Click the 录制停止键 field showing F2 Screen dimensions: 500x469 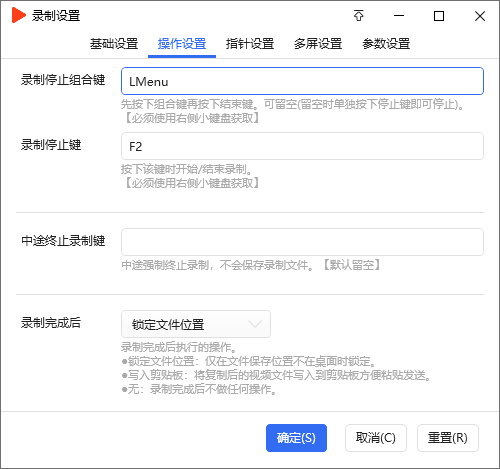pyautogui.click(x=302, y=146)
